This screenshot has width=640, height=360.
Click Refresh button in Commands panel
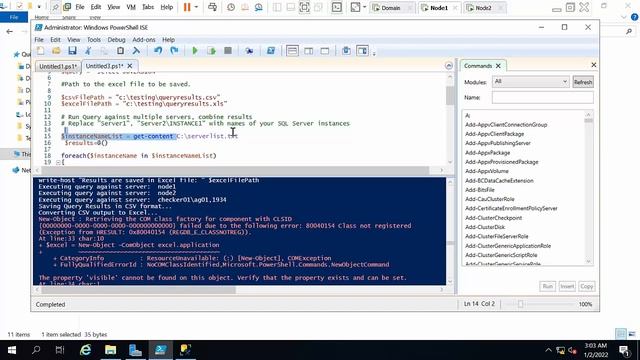pos(582,82)
